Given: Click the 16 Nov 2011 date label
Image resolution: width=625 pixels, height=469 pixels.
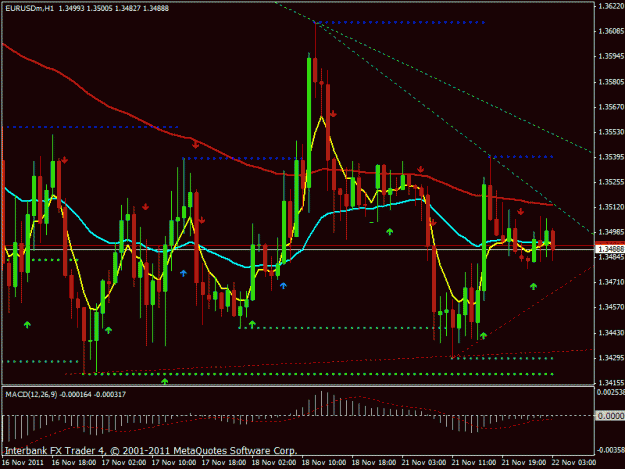Looking at the screenshot, I should tap(23, 463).
